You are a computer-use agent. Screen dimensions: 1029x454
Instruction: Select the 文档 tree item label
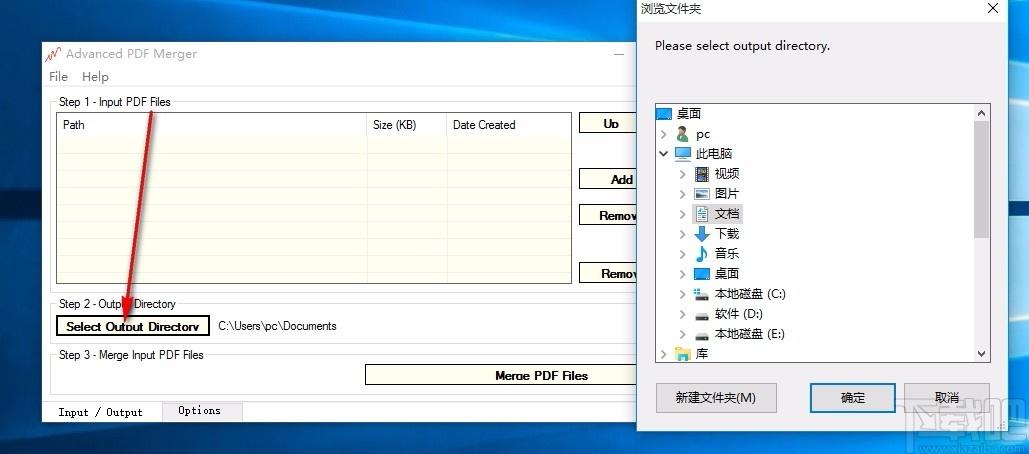tap(727, 214)
